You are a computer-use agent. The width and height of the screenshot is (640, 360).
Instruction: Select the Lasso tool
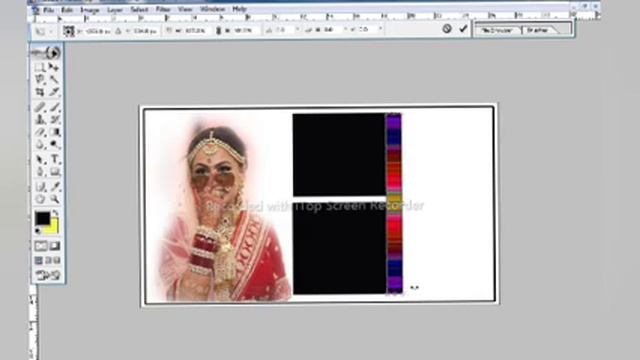(40, 80)
